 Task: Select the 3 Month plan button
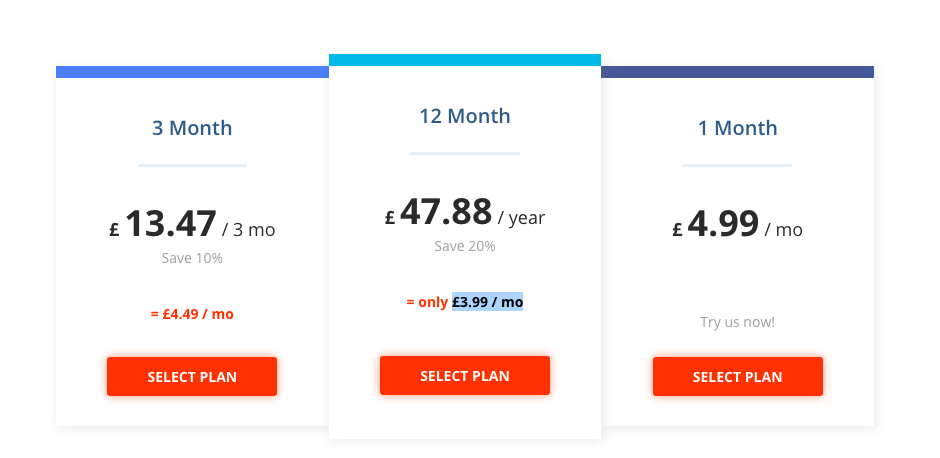click(192, 376)
